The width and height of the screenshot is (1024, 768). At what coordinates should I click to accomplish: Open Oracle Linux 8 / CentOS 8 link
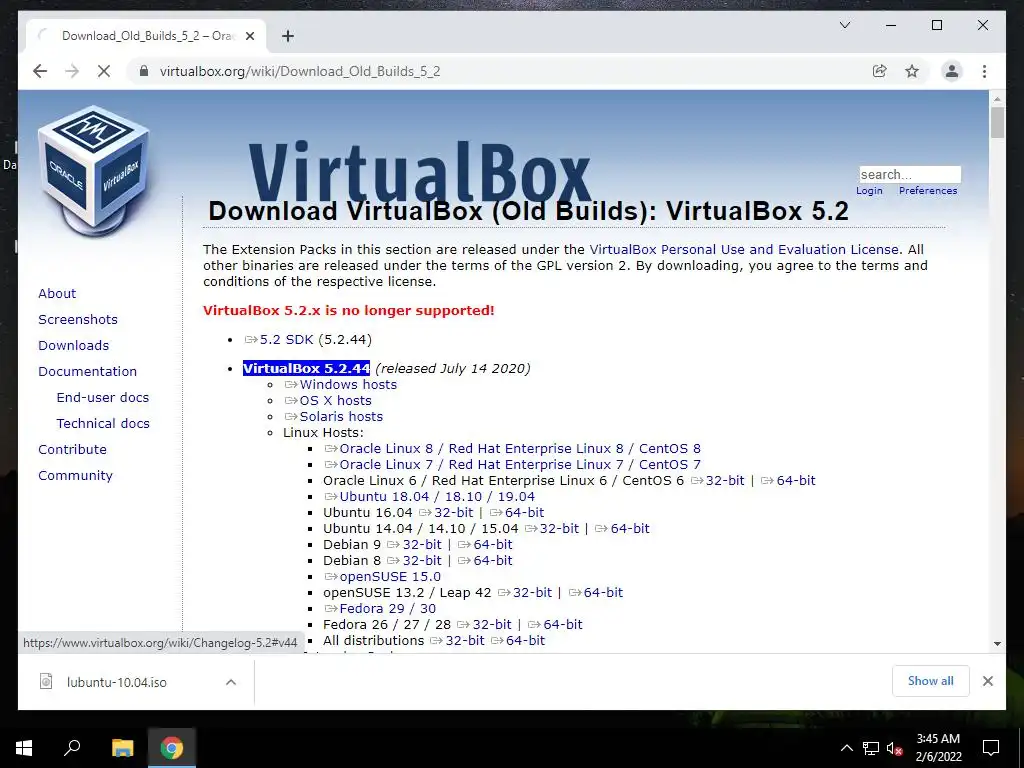(x=513, y=448)
